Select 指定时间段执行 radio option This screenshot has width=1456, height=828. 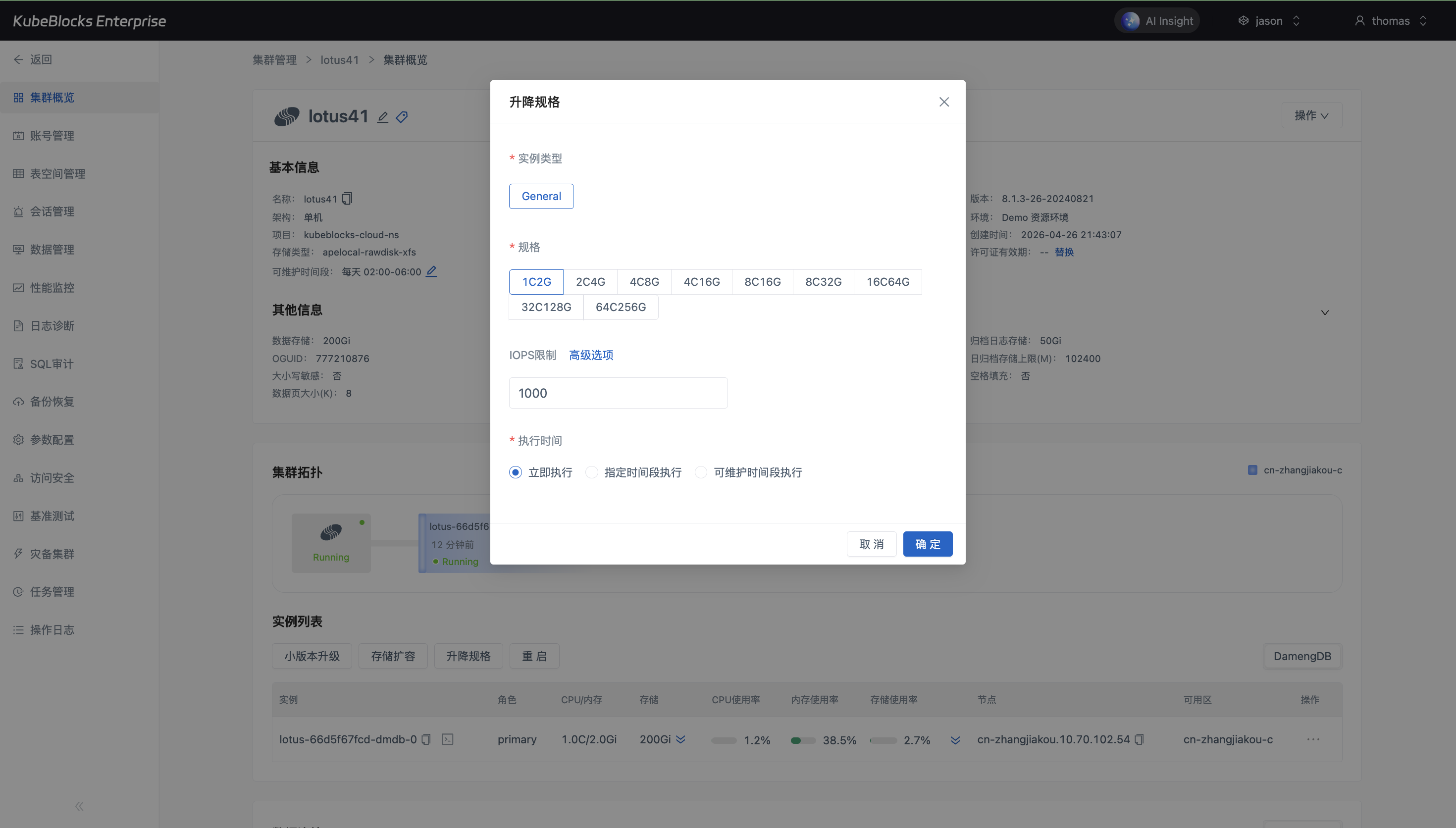(x=591, y=472)
